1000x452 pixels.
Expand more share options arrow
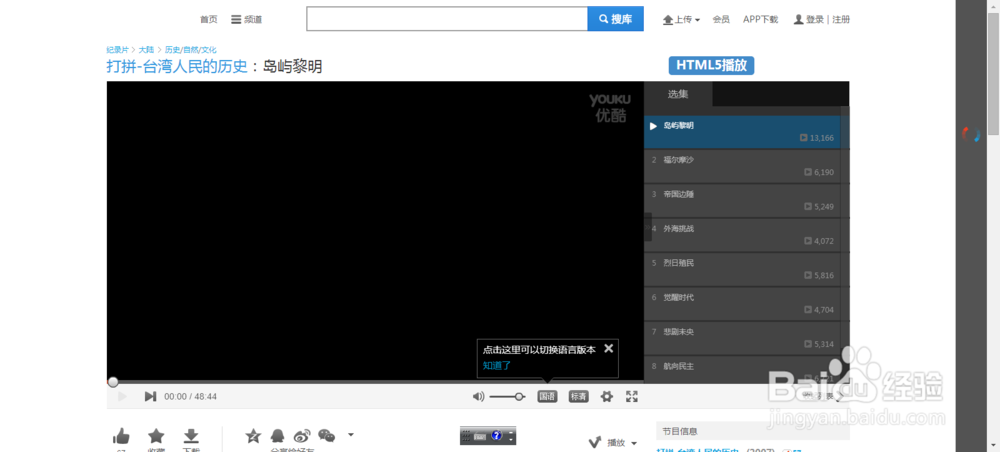coord(350,435)
